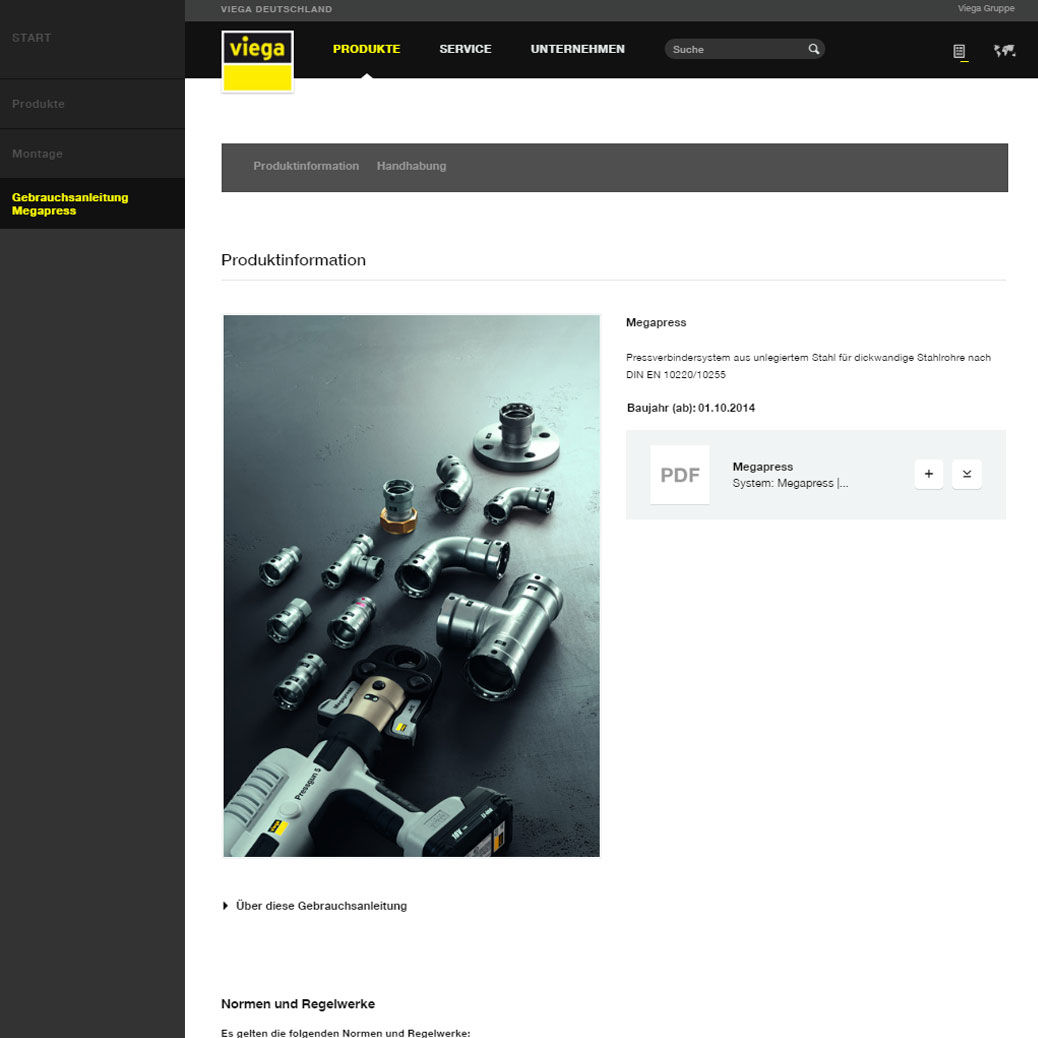This screenshot has height=1038, width=1038.
Task: Expand 'Über diese Gebrauchsanleitung' section
Action: click(x=314, y=906)
